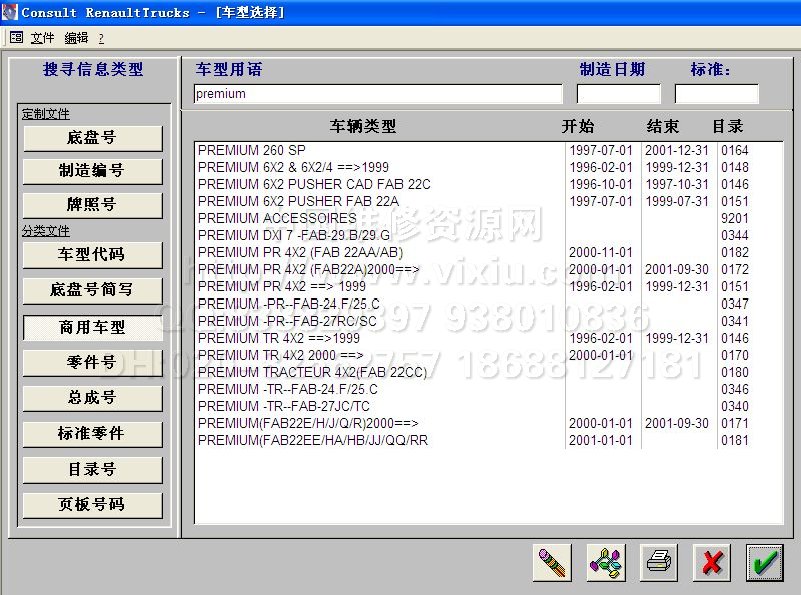Image resolution: width=801 pixels, height=595 pixels.
Task: Select PREMIUM 260 SP in vehicle list
Action: [251, 150]
